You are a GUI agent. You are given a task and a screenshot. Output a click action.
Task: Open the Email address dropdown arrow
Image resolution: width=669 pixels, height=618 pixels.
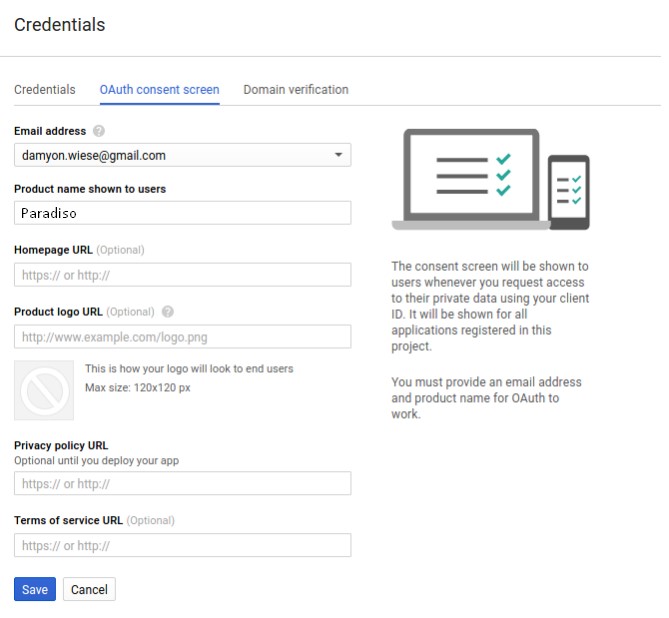[x=338, y=155]
